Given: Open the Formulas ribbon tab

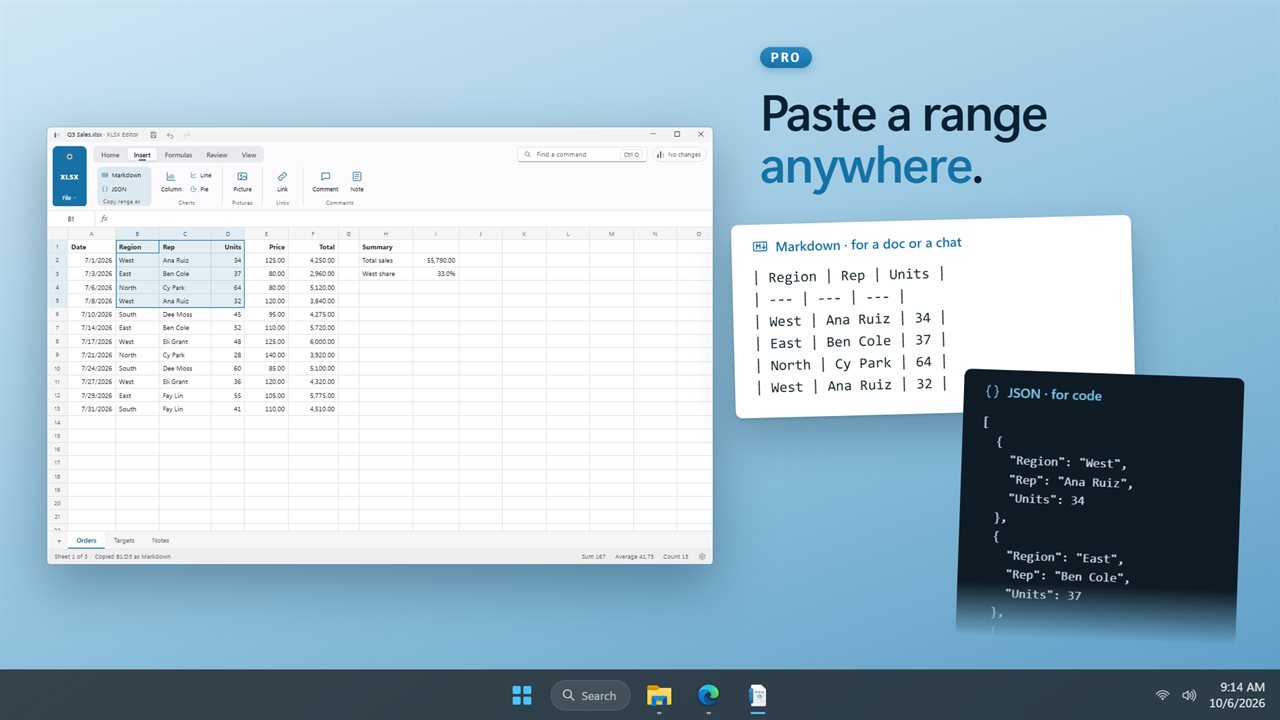Looking at the screenshot, I should tap(178, 155).
